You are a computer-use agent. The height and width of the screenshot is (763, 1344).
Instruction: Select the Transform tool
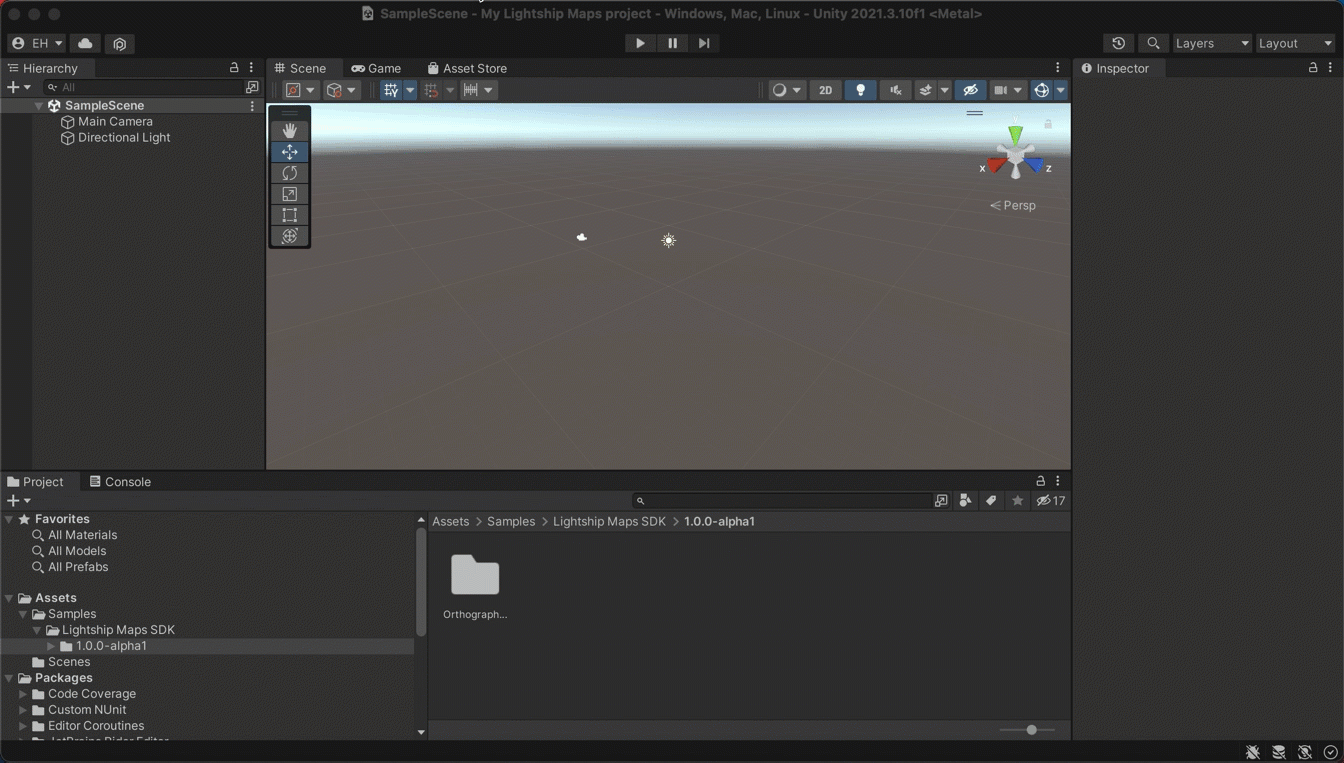pyautogui.click(x=289, y=236)
